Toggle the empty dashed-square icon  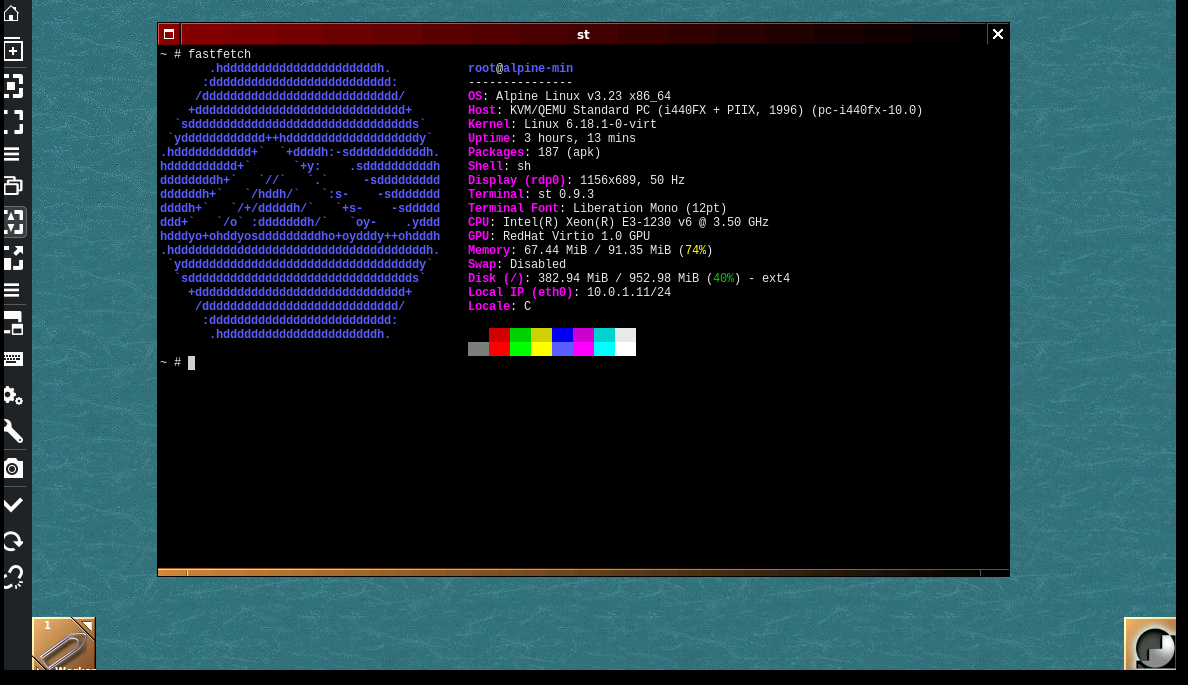click(x=13, y=122)
